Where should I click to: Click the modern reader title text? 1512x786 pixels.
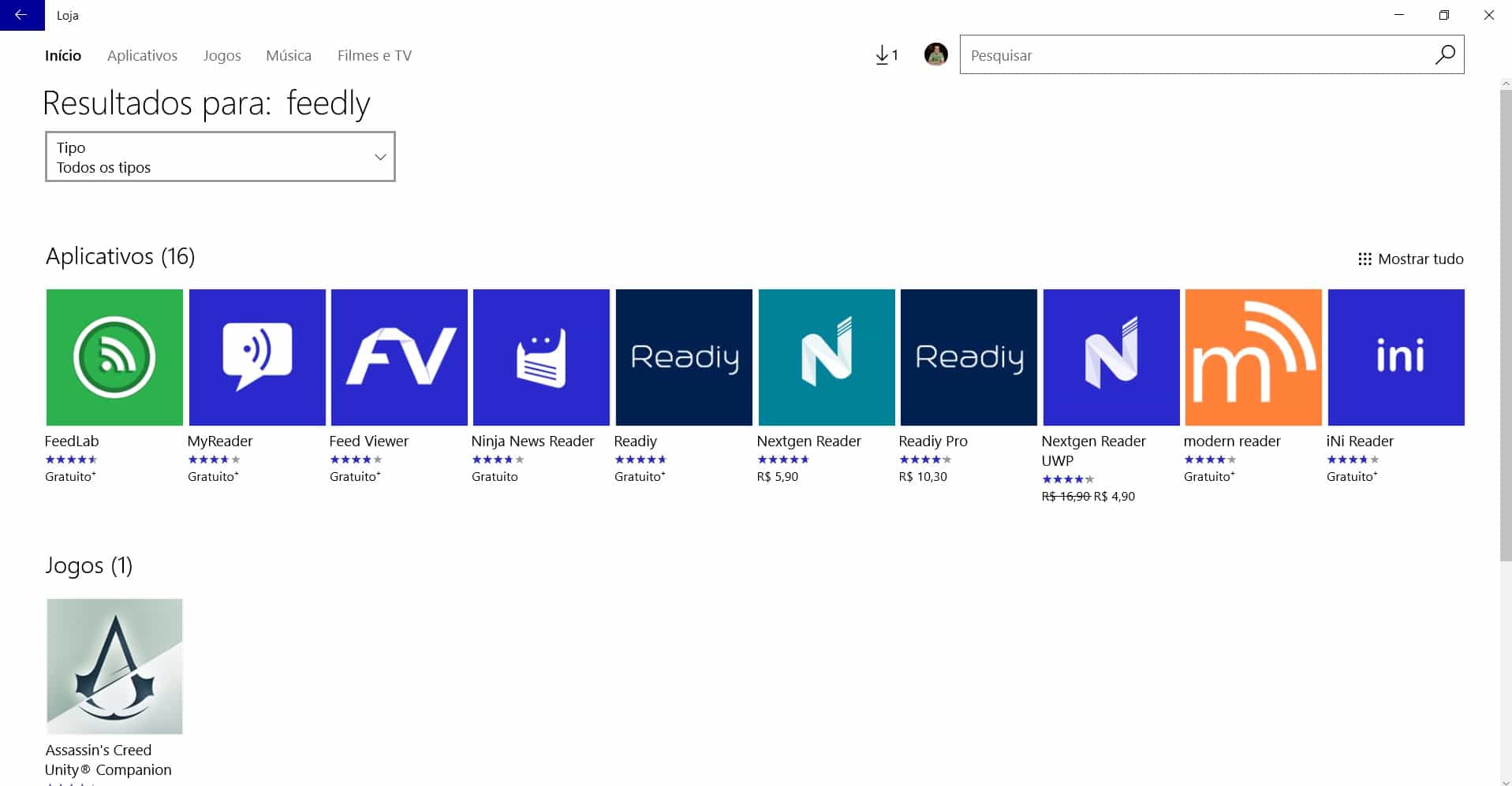coord(1232,441)
